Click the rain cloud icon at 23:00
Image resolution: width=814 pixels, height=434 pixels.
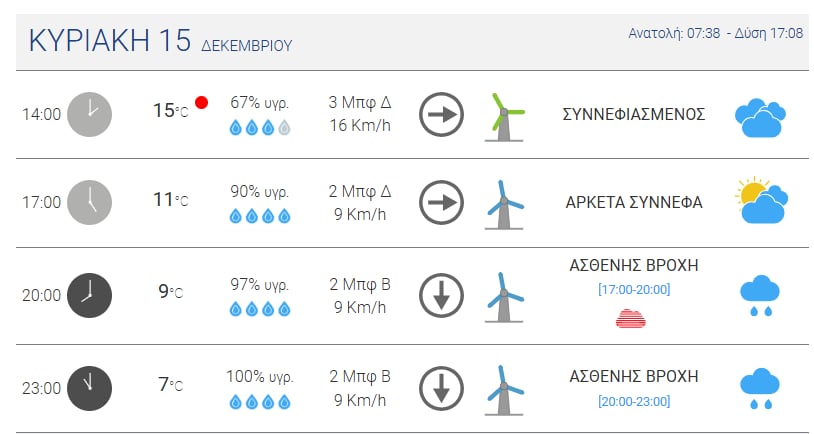[x=759, y=388]
